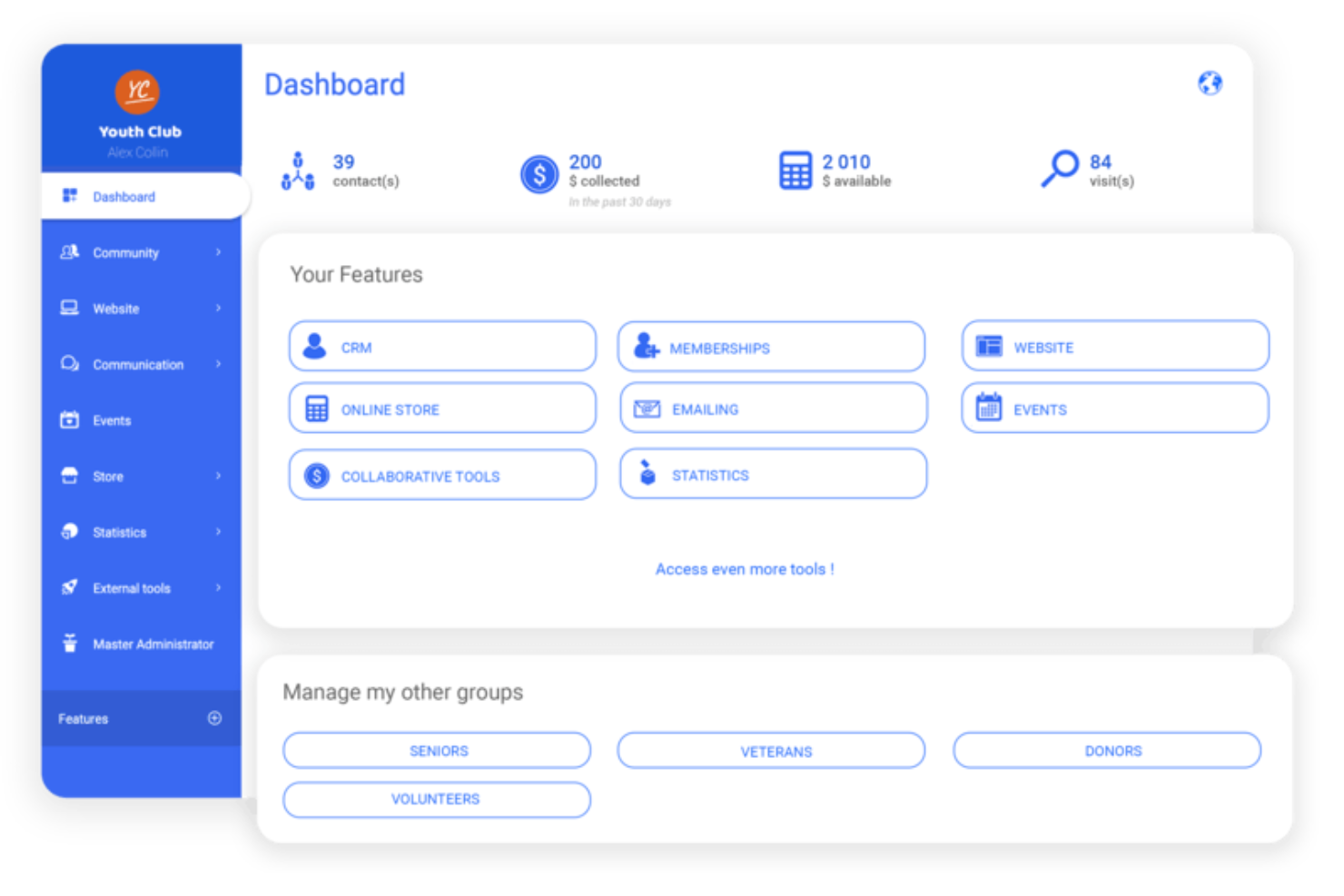Image resolution: width=1344 pixels, height=896 pixels.
Task: Open the Events section in sidebar
Action: click(111, 420)
